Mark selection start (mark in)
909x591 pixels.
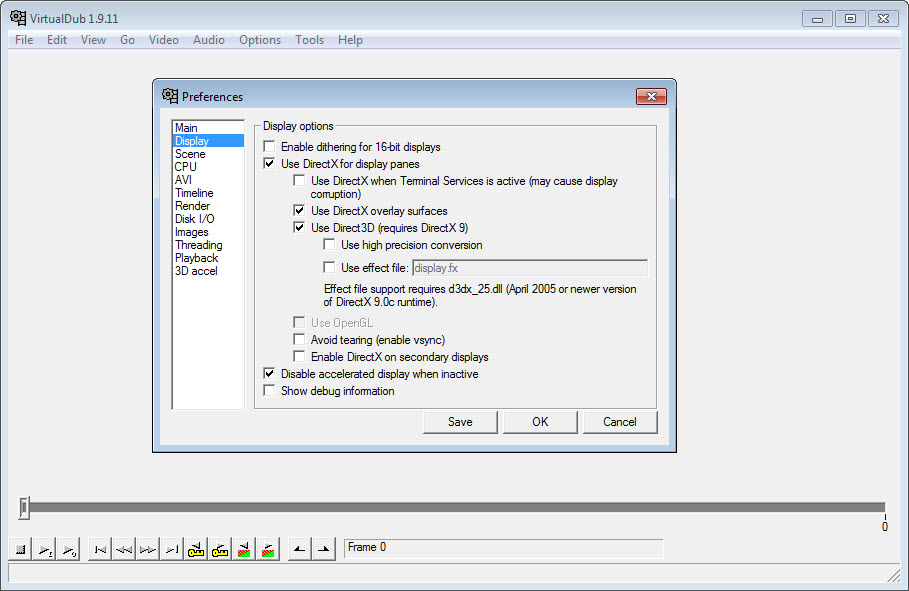[x=300, y=549]
